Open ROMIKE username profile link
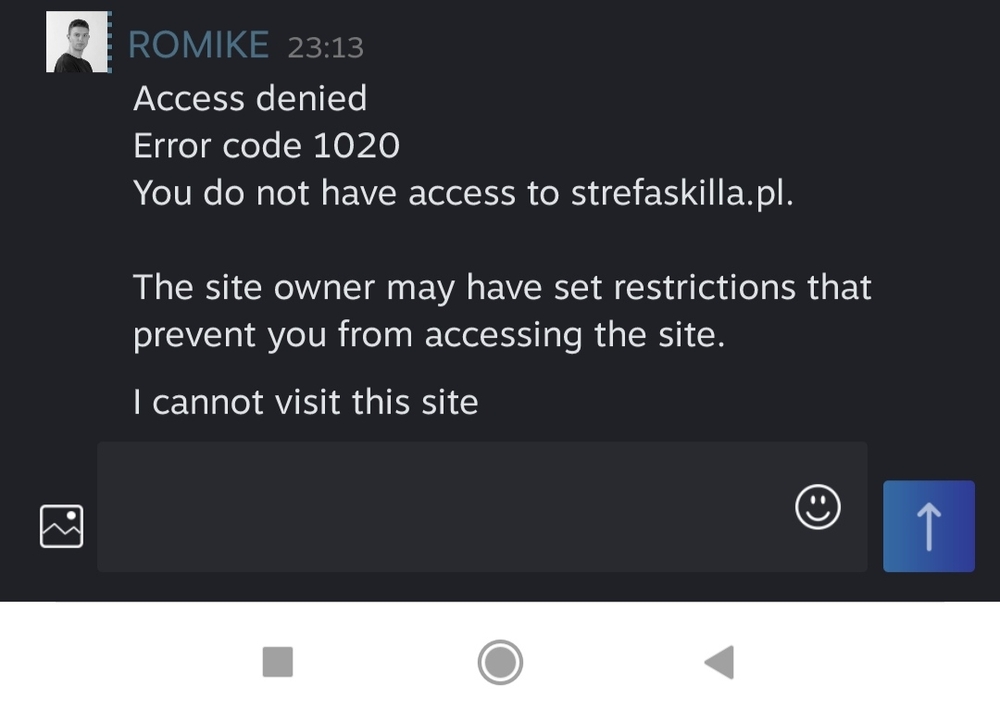 198,45
